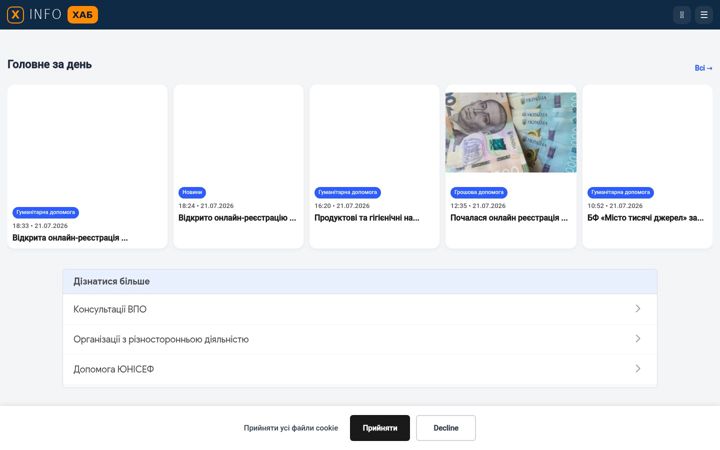Open headline 'Відкрито онлайн-реєстрацію ...'
Viewport: 720px width, 450px height.
[x=237, y=218]
